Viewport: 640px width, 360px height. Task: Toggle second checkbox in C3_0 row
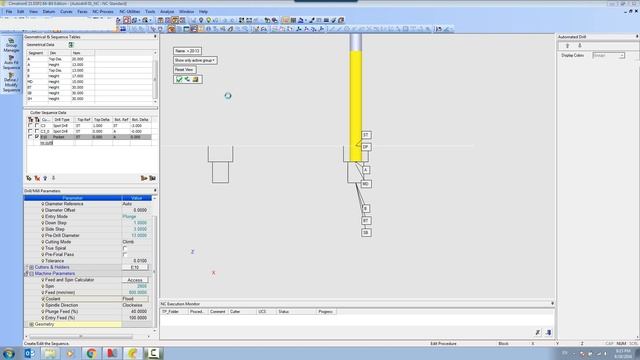(37, 131)
